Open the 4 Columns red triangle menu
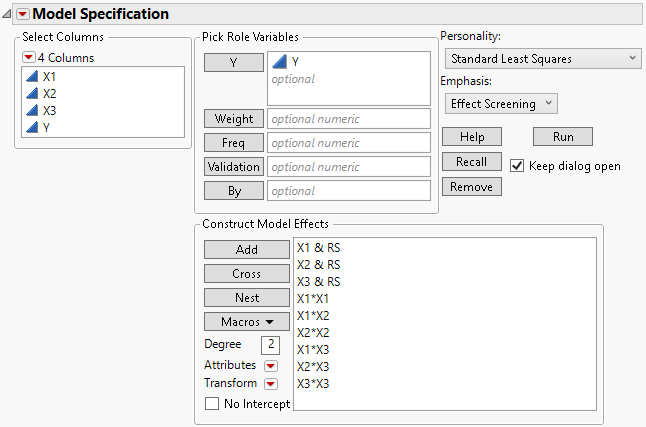The image size is (646, 427). click(x=28, y=57)
